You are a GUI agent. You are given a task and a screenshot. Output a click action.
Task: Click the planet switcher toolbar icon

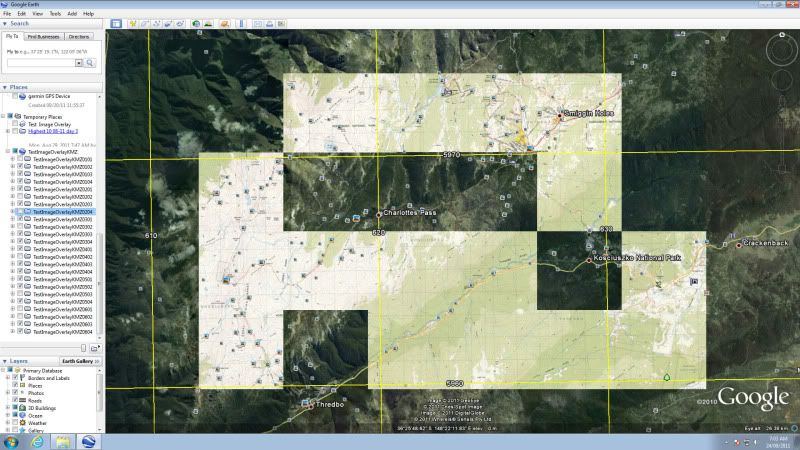click(x=224, y=23)
